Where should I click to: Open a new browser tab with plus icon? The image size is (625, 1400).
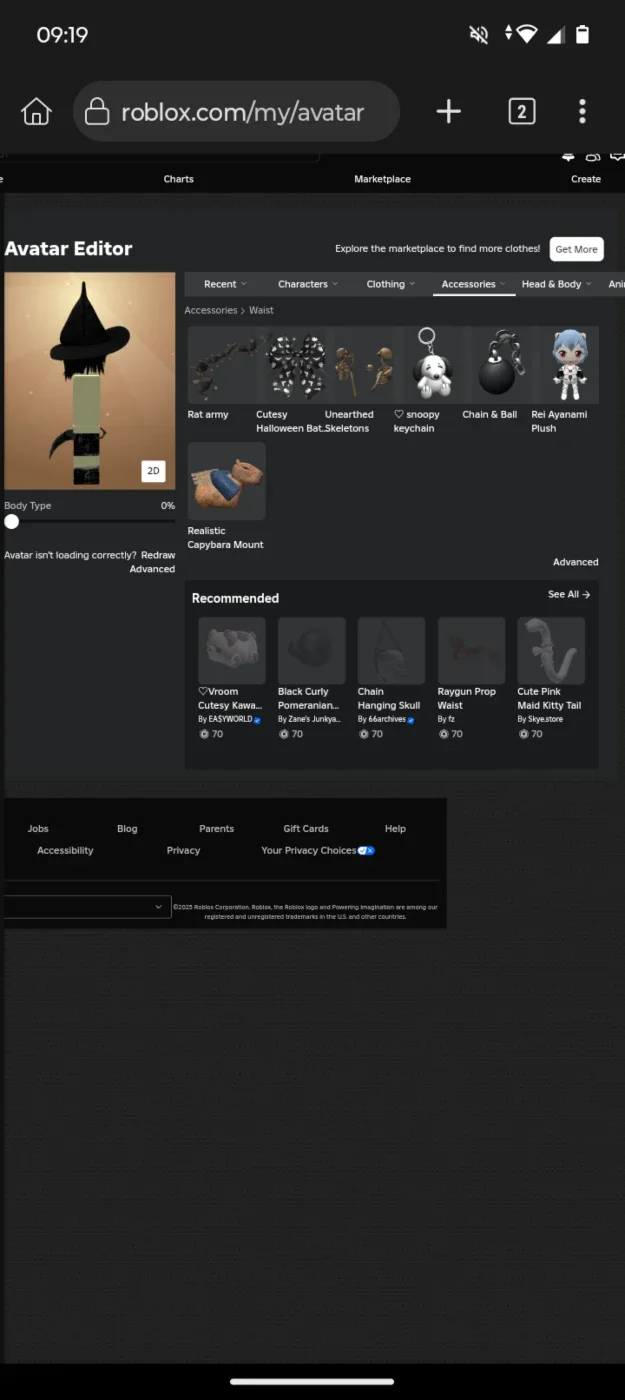[x=449, y=112]
